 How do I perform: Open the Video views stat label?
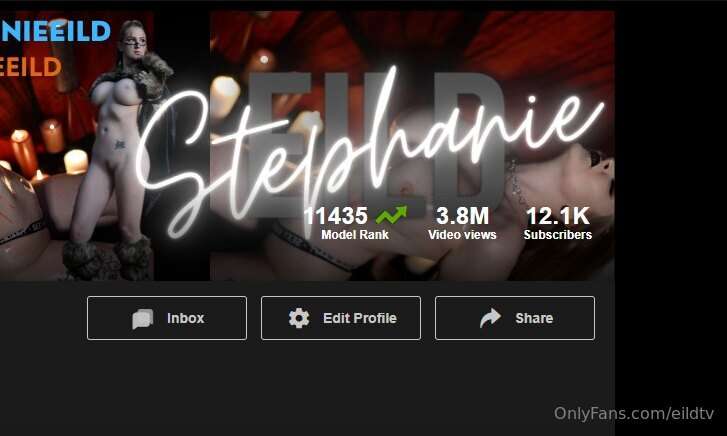click(x=462, y=235)
